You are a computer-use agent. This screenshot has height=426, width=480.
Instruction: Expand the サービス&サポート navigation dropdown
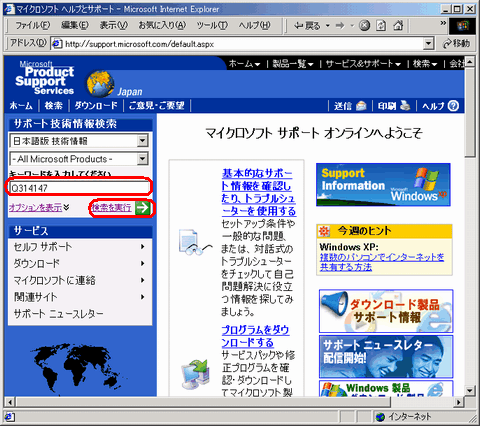coord(363,64)
